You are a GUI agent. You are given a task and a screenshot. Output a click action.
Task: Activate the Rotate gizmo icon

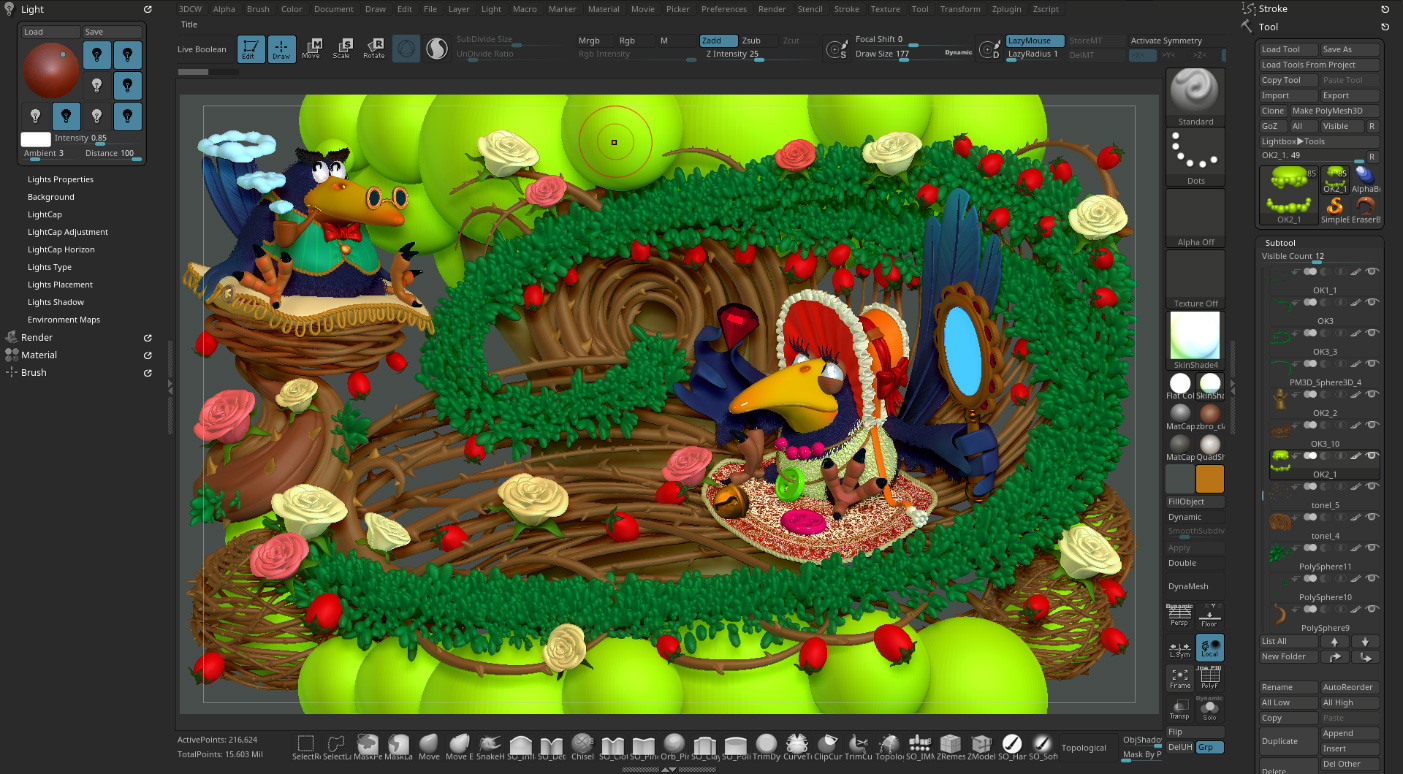click(373, 48)
